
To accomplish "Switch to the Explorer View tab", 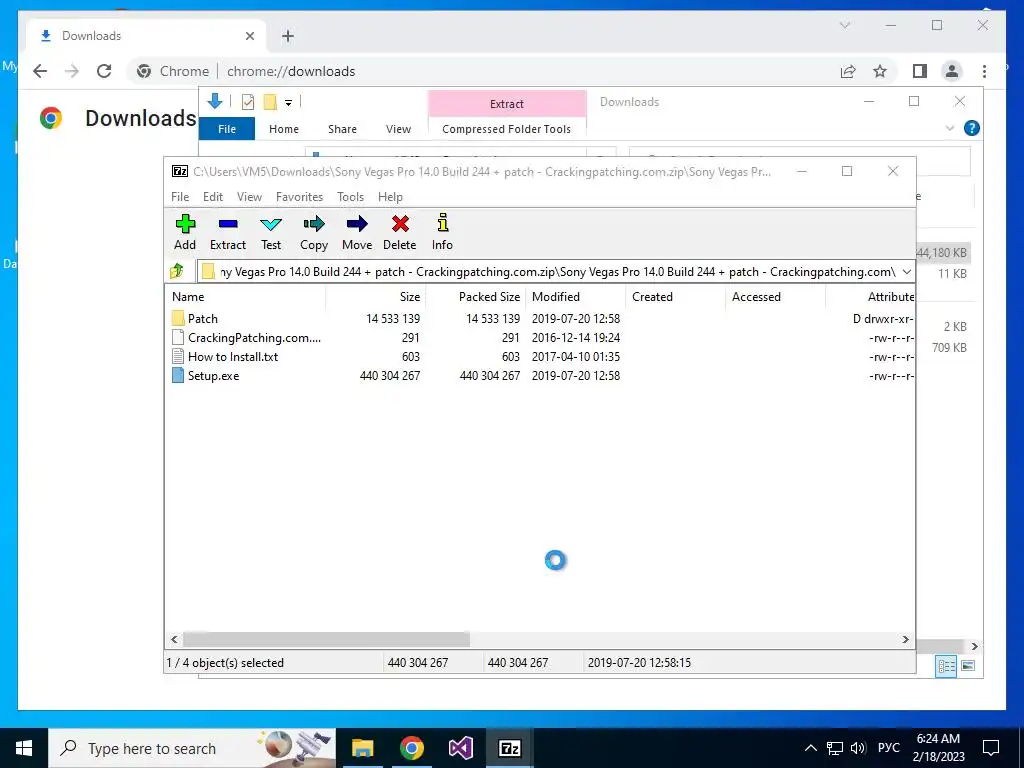I will (x=398, y=129).
